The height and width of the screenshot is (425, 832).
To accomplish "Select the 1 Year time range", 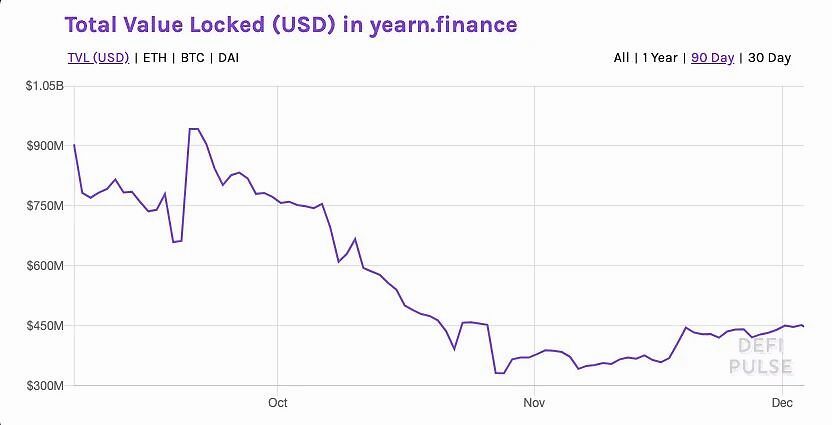I will coord(660,58).
